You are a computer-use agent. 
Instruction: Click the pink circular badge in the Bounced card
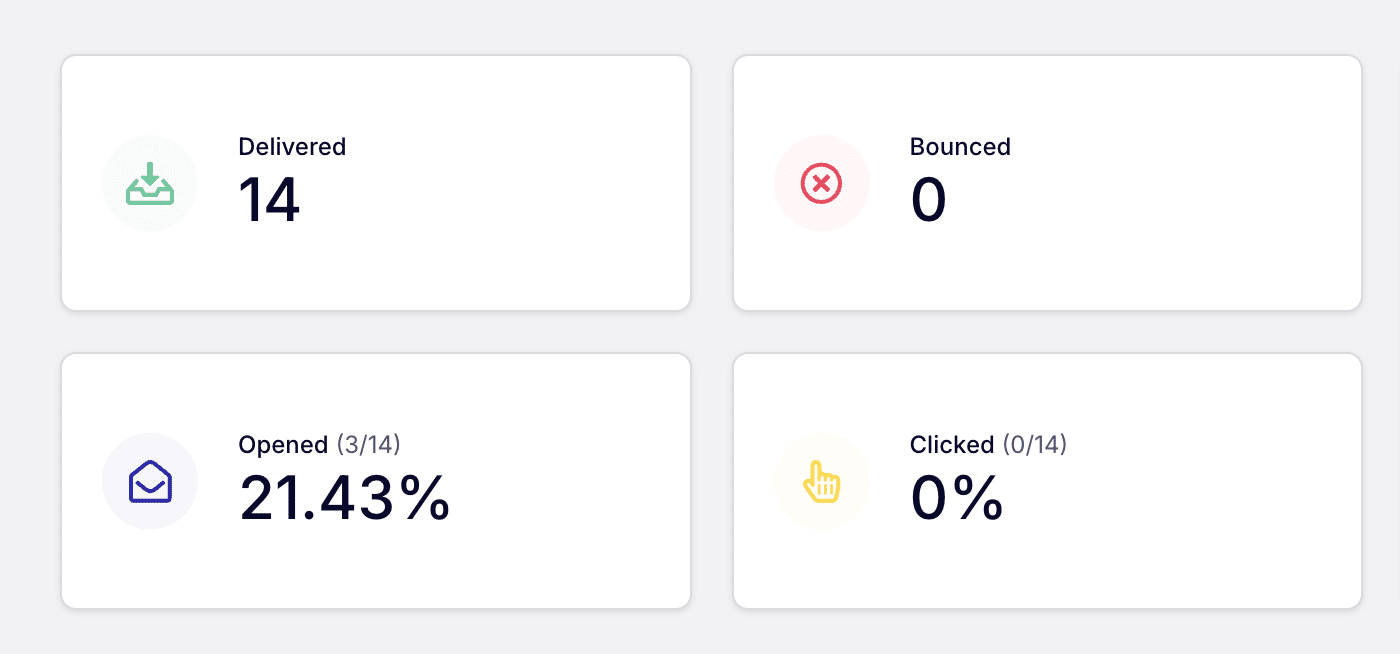[821, 183]
